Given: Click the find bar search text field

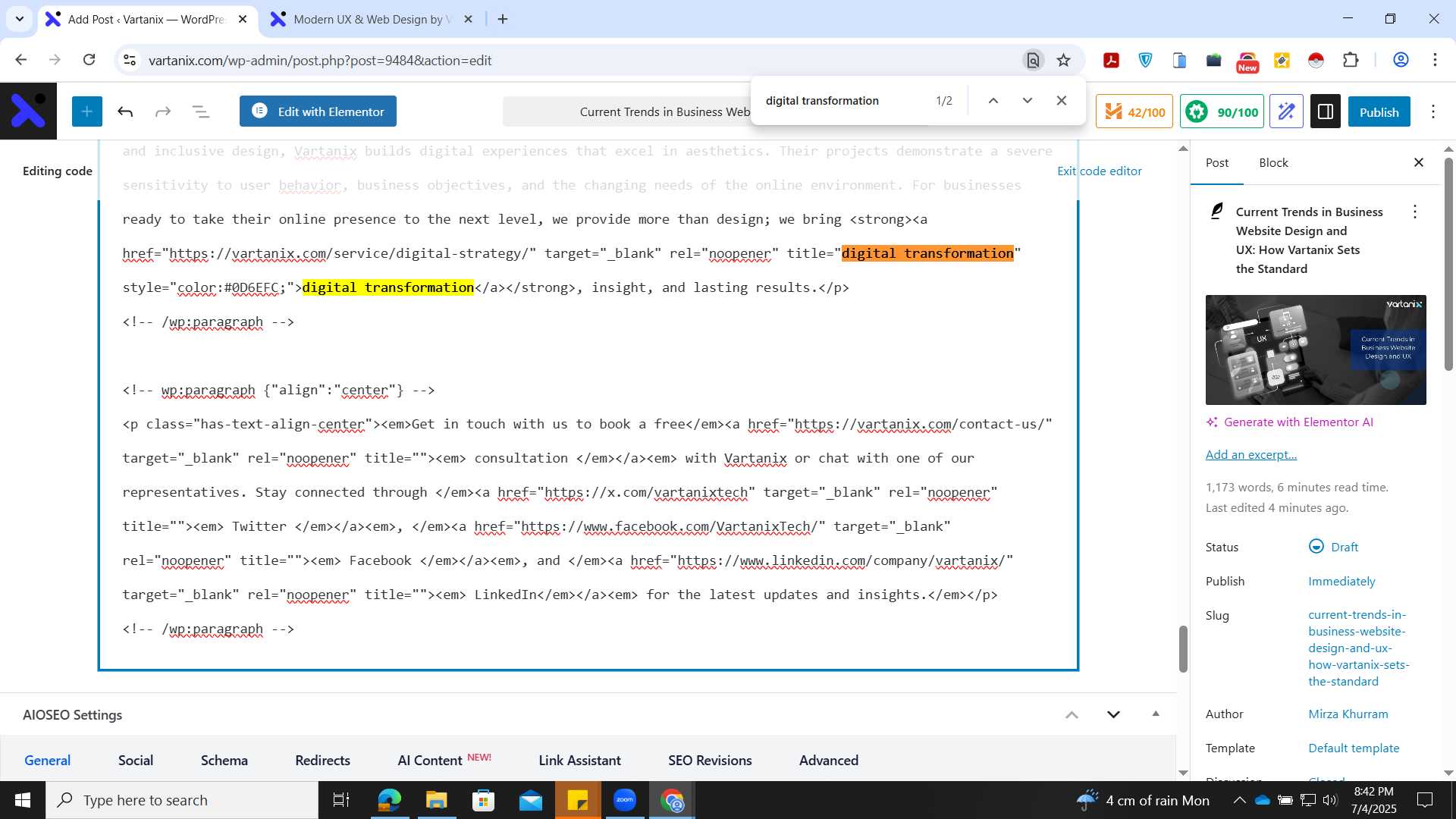Looking at the screenshot, I should [842, 100].
